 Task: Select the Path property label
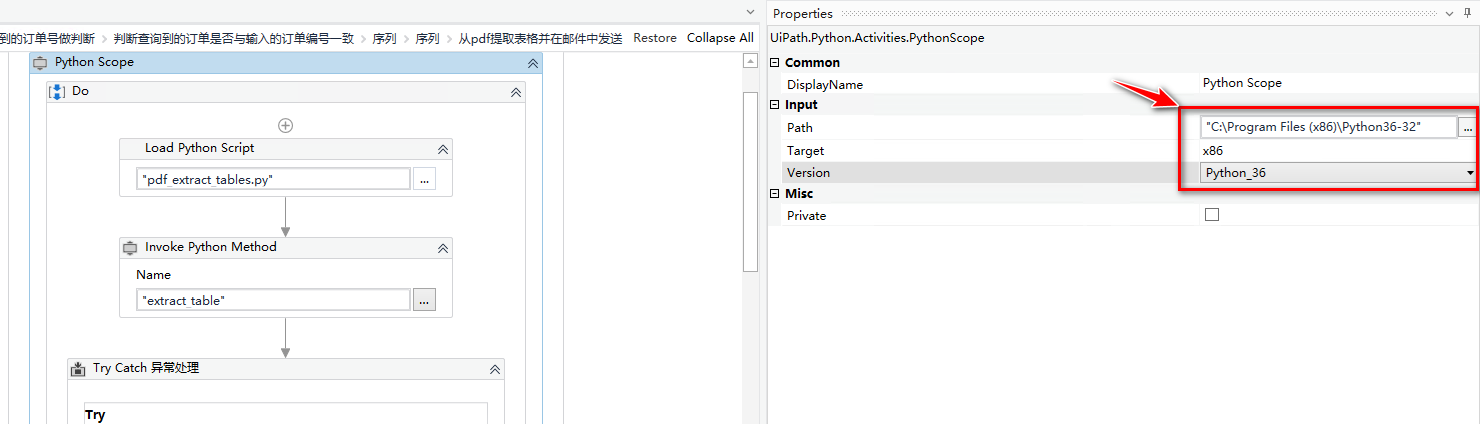coord(800,128)
